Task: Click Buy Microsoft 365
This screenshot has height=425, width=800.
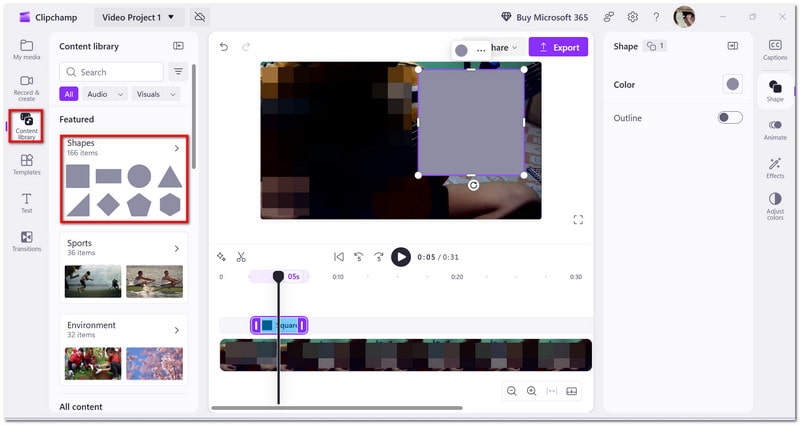Action: [x=544, y=17]
